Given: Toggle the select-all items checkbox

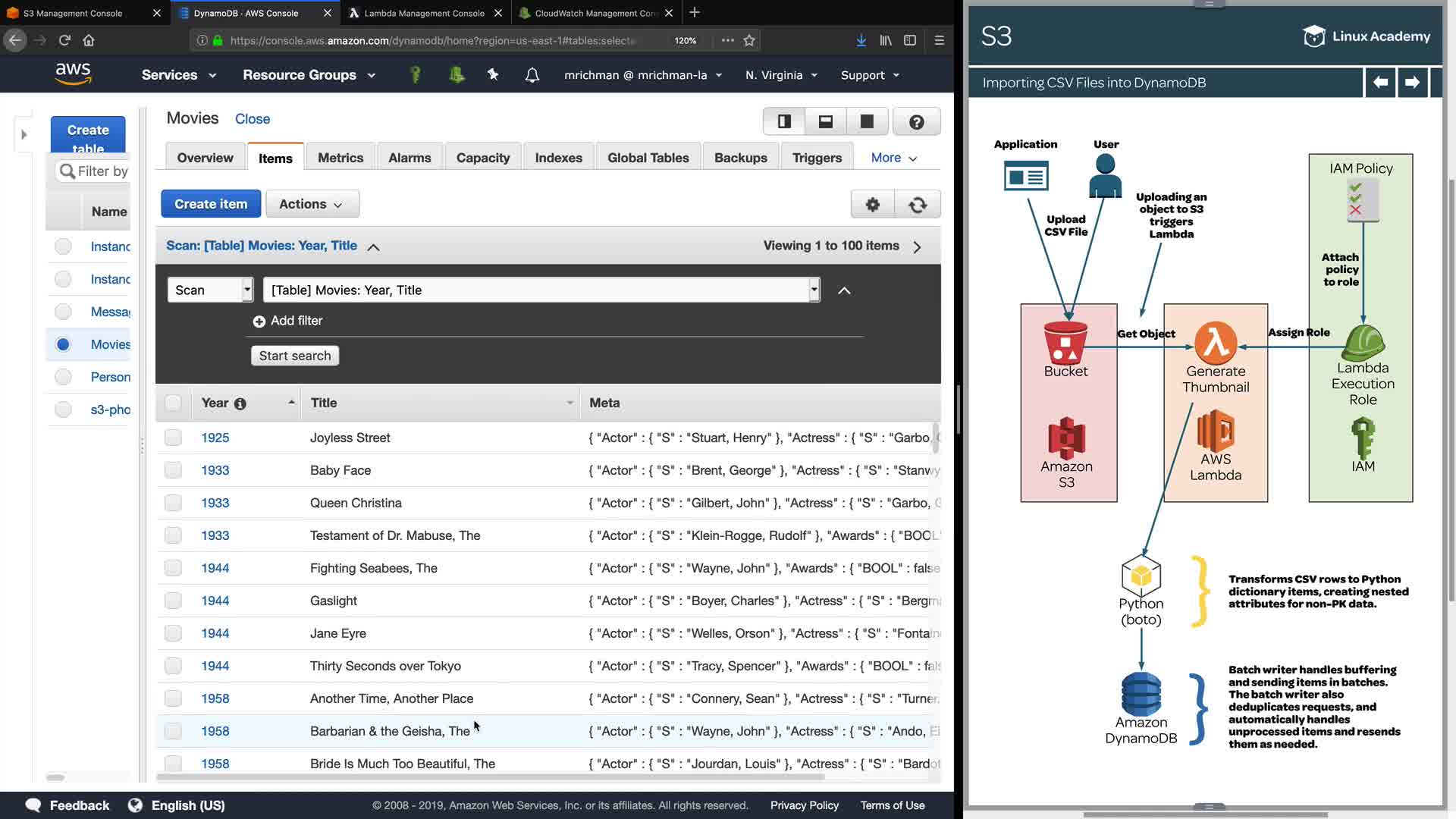Looking at the screenshot, I should pyautogui.click(x=173, y=403).
